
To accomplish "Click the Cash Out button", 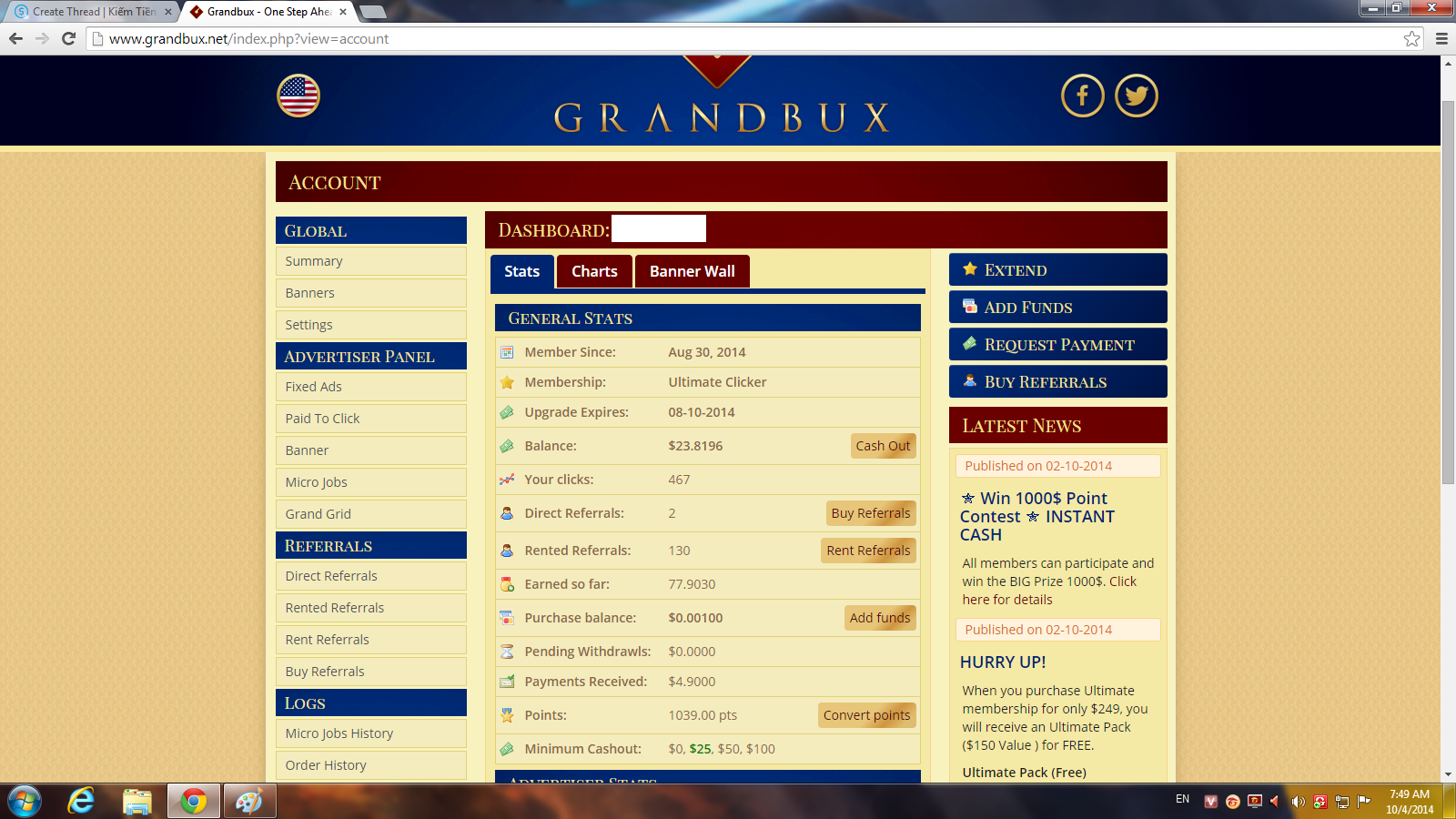I will click(x=883, y=446).
